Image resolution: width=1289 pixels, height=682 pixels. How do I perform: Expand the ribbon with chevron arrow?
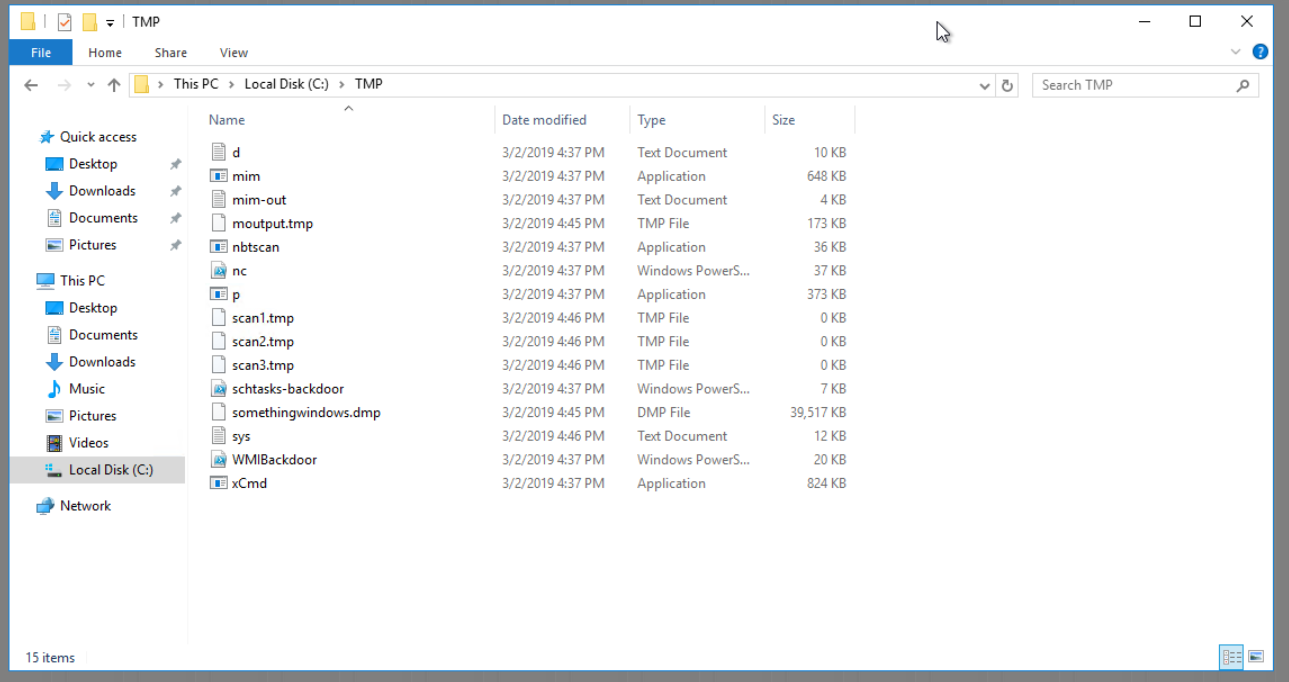[x=1235, y=52]
